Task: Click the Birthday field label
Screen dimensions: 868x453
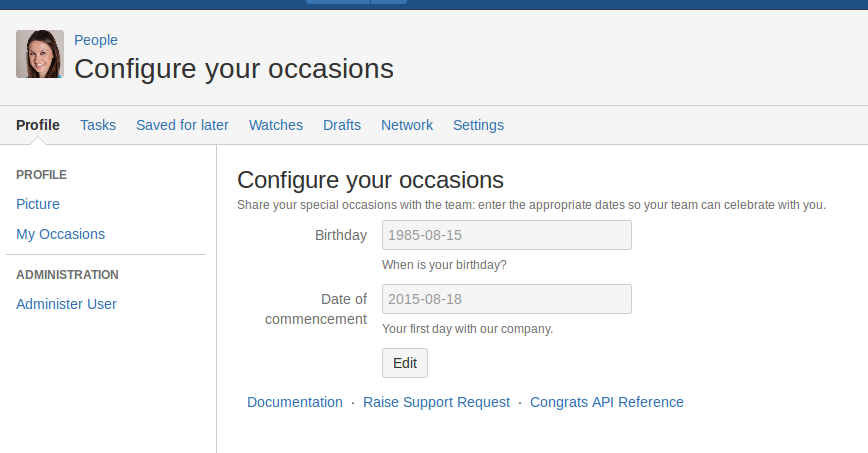Action: tap(341, 235)
